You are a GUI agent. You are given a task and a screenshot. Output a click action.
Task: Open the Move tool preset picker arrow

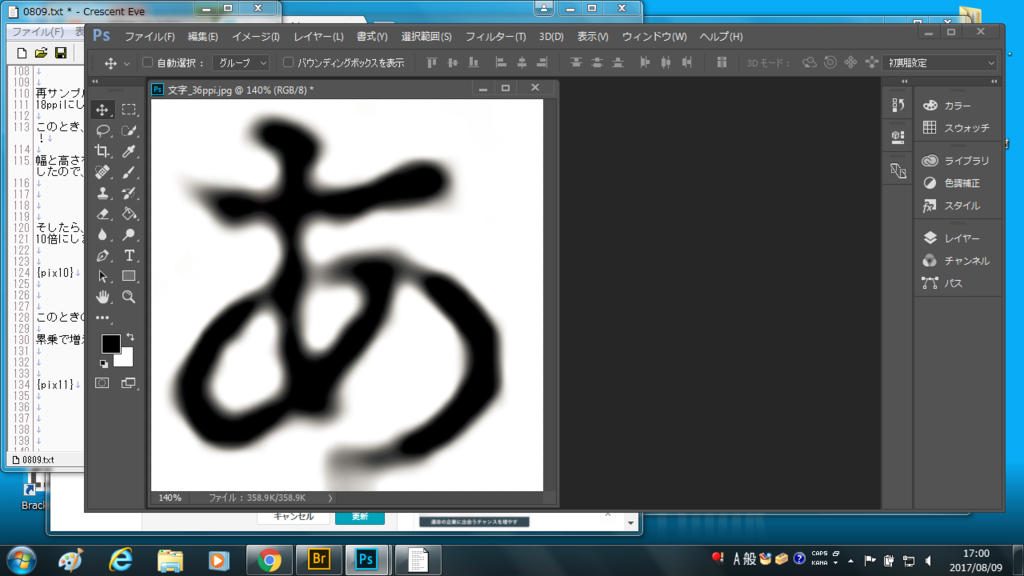tap(127, 63)
